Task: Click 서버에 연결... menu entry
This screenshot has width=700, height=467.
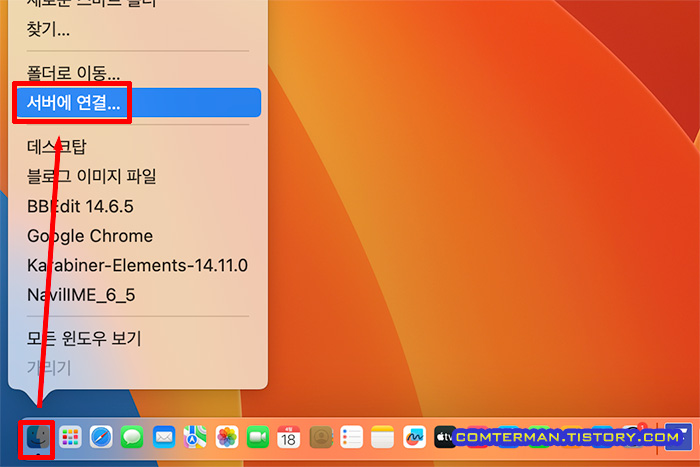Action: (x=138, y=103)
